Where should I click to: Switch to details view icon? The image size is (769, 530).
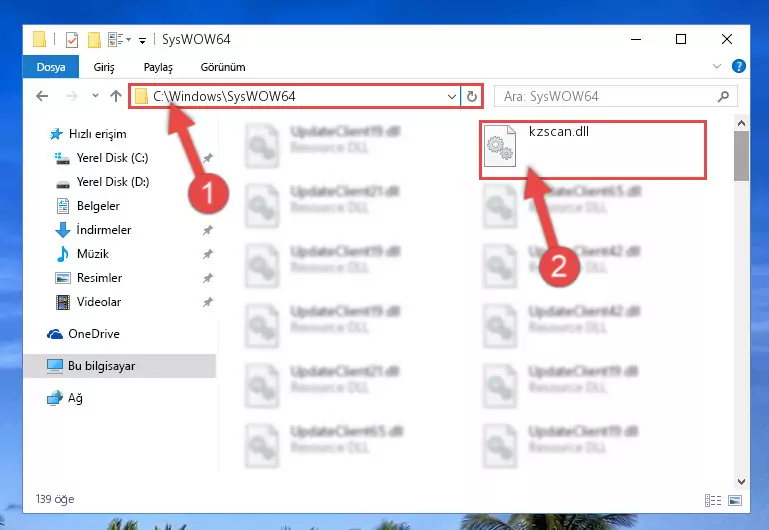[x=713, y=501]
